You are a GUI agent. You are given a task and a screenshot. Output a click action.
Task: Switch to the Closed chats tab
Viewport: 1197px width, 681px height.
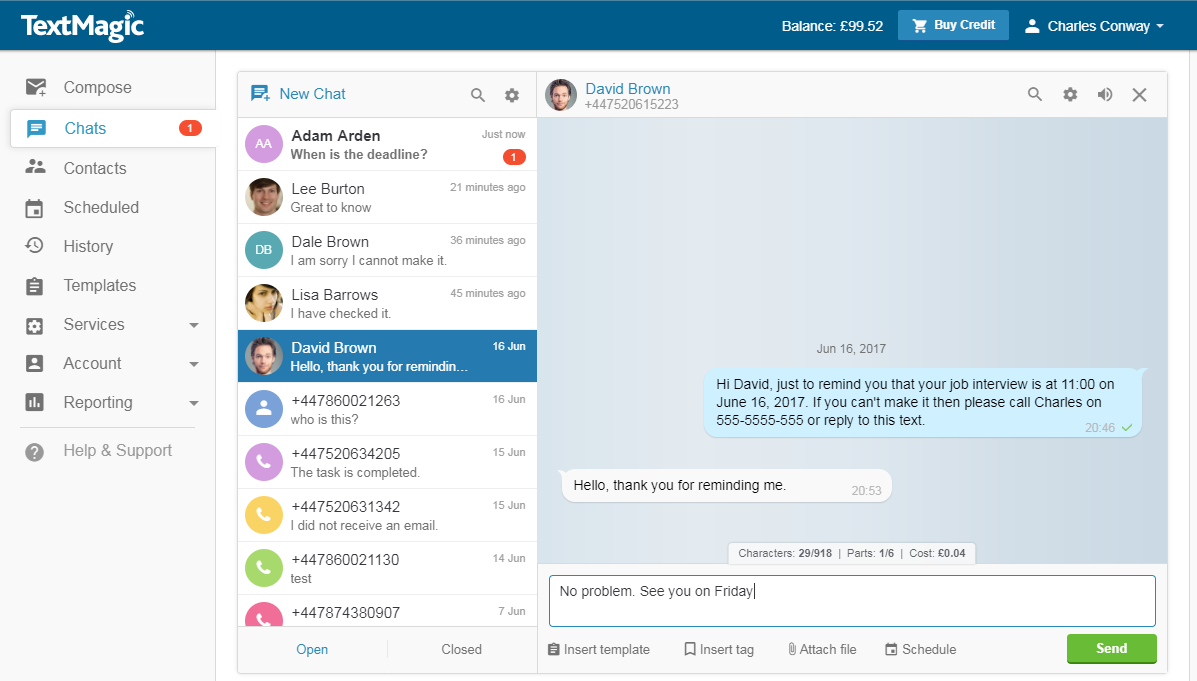pos(462,649)
